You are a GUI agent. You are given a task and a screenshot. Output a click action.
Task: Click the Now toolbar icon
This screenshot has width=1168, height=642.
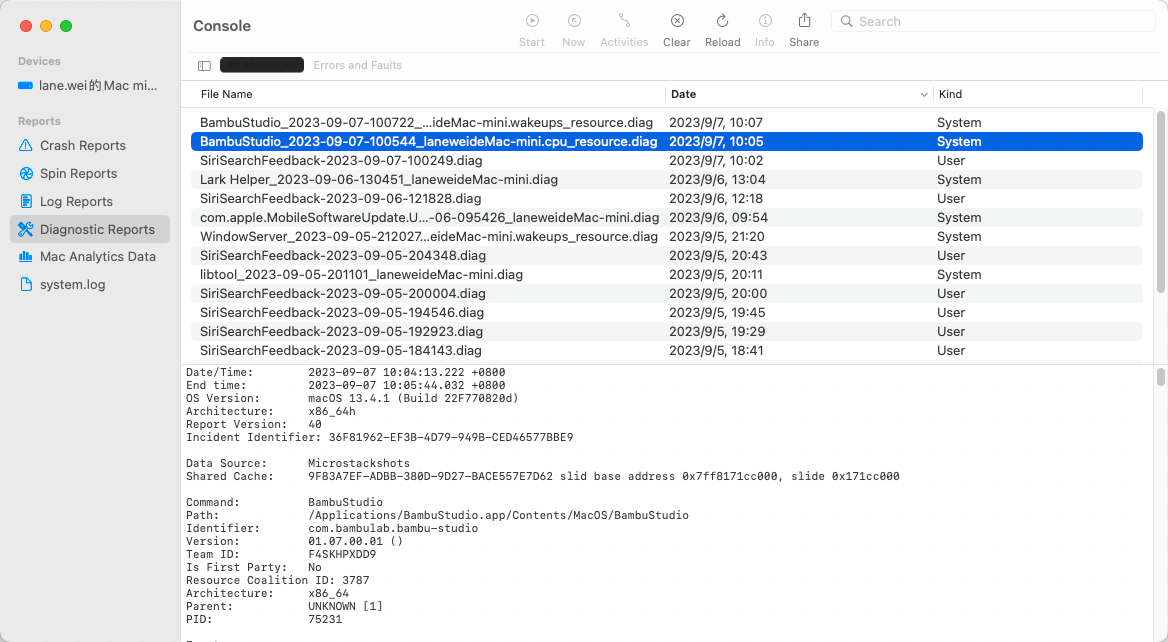pyautogui.click(x=574, y=21)
